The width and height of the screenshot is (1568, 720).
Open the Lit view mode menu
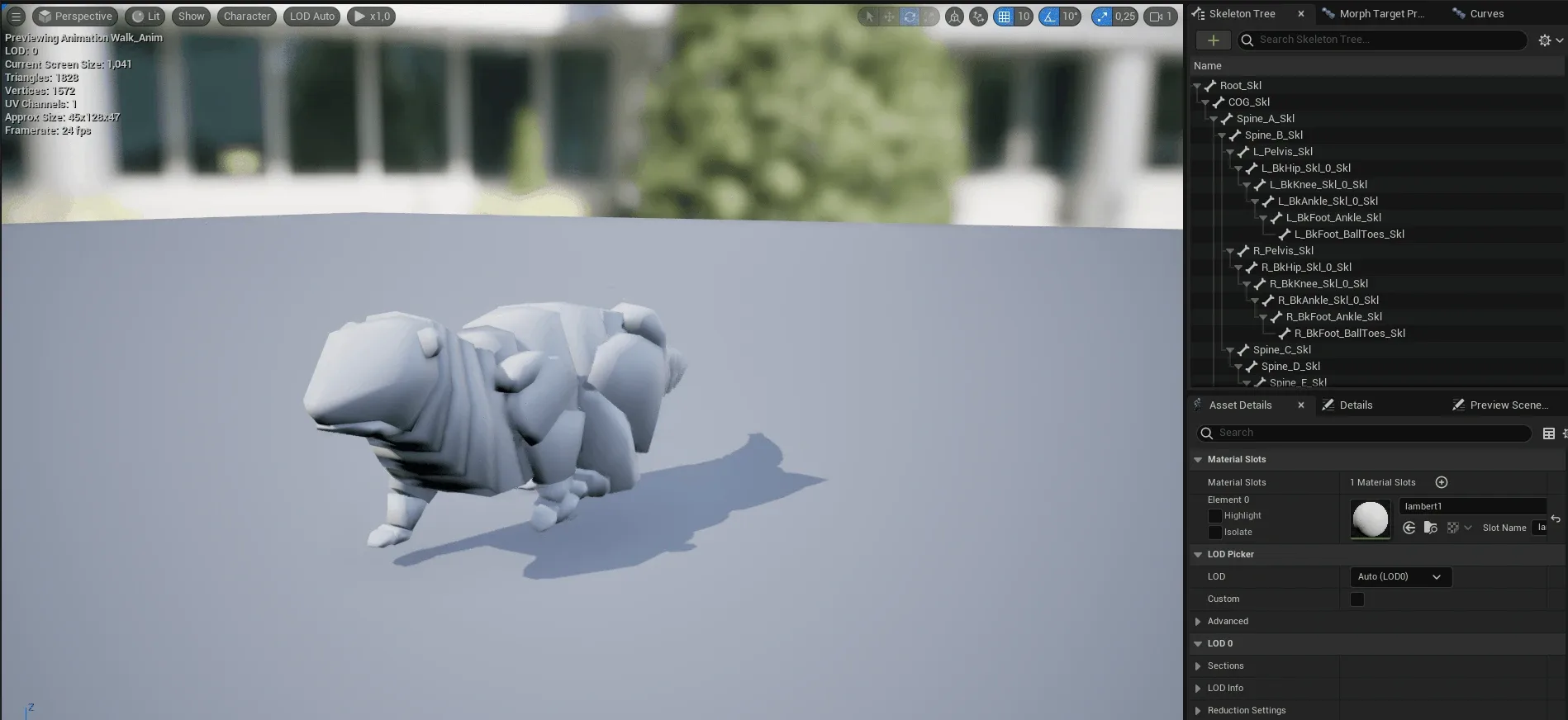click(145, 17)
